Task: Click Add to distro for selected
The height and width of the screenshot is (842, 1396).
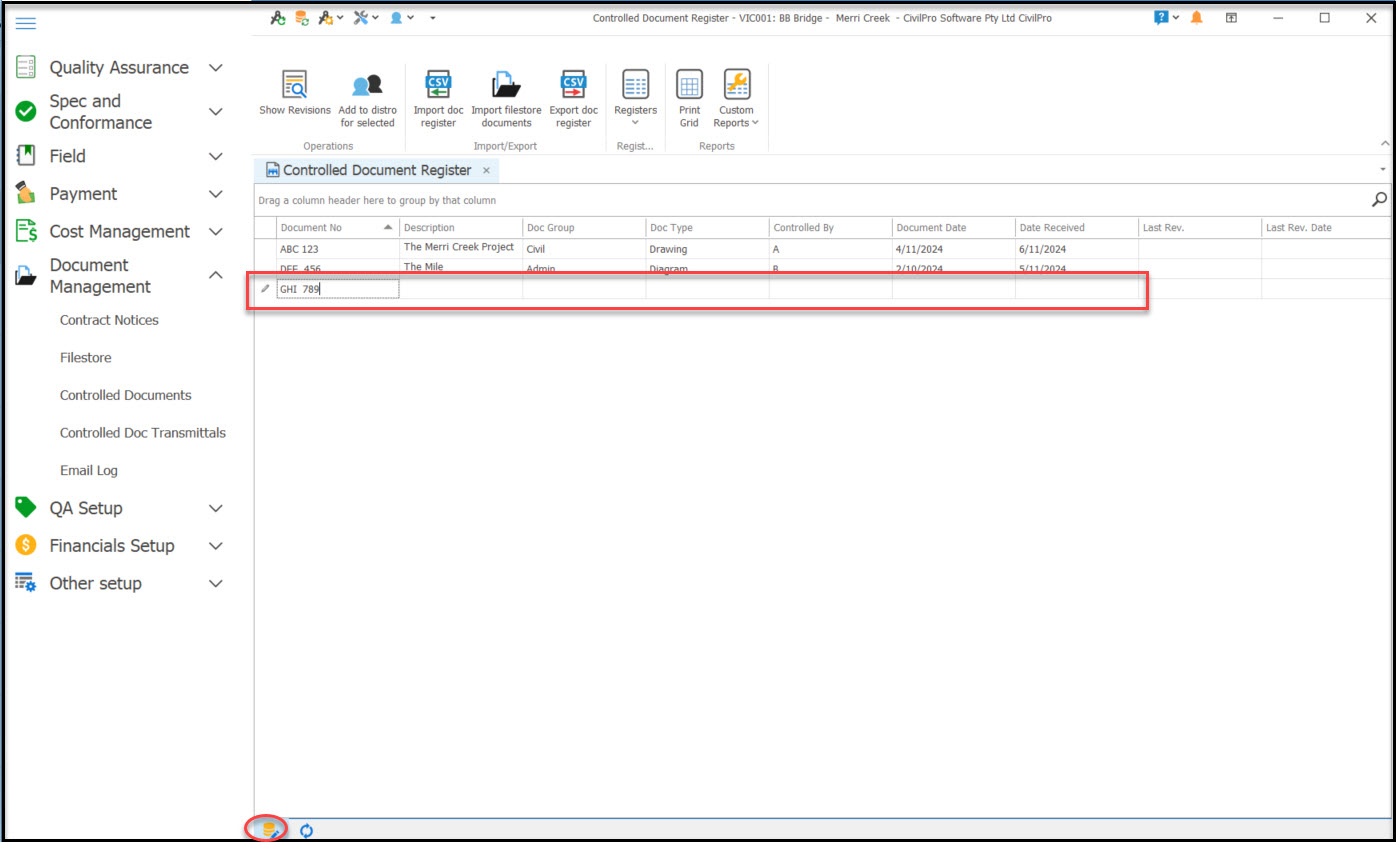Action: (367, 86)
